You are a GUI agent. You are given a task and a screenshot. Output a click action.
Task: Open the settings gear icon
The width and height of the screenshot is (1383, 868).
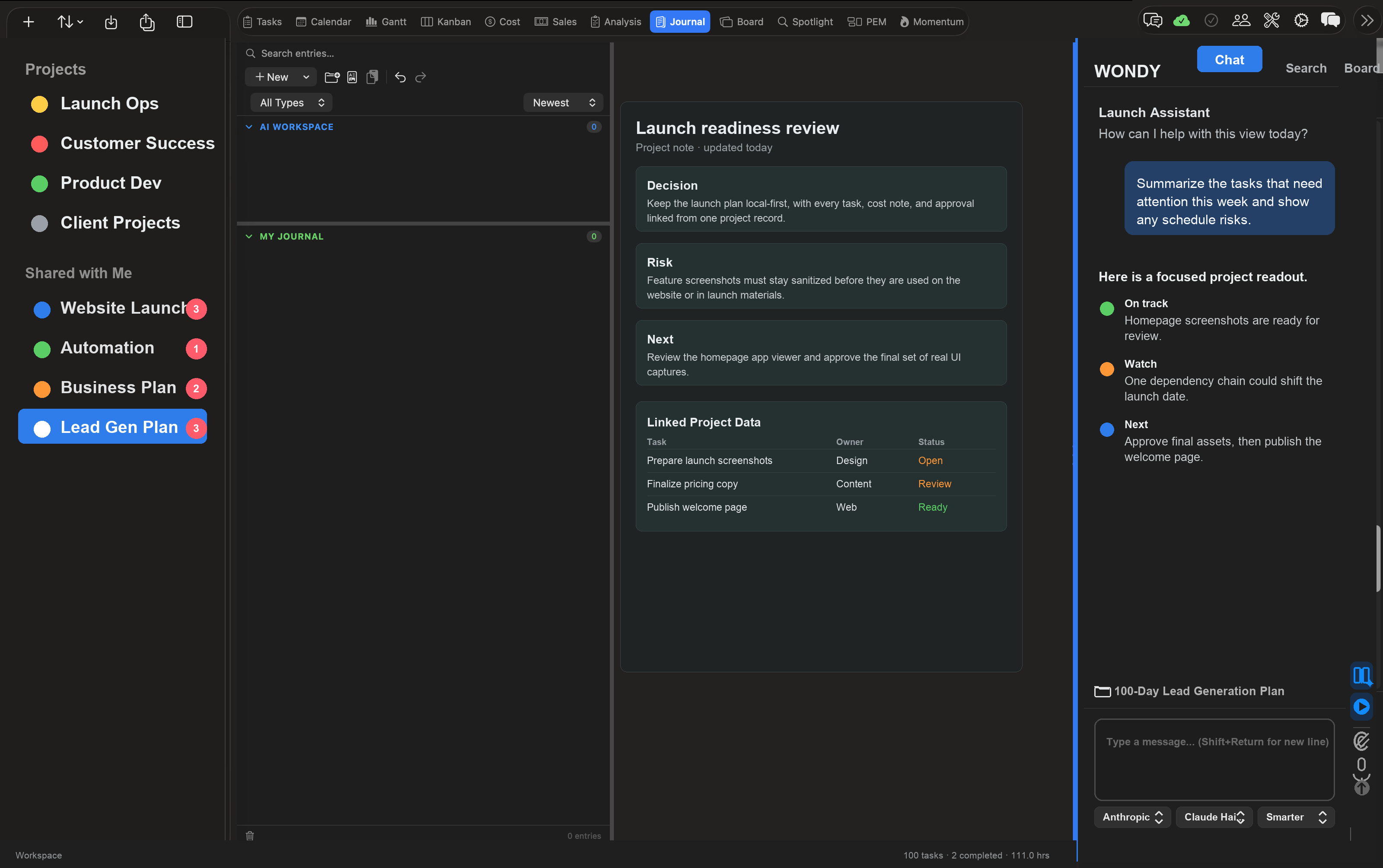pos(1301,21)
